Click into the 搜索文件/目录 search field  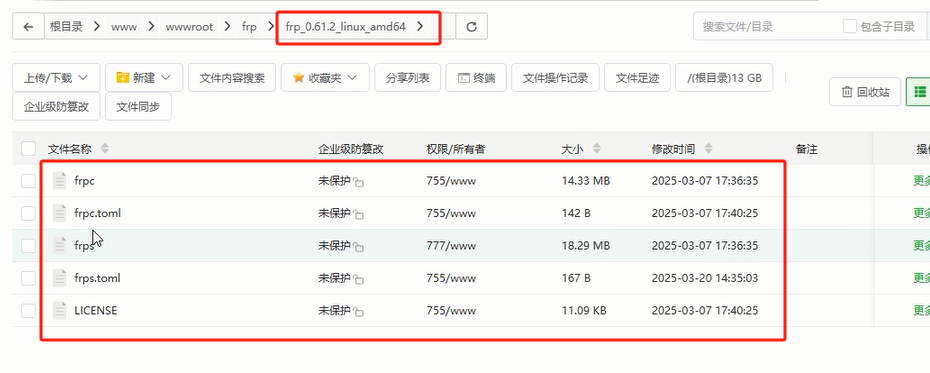pos(765,27)
